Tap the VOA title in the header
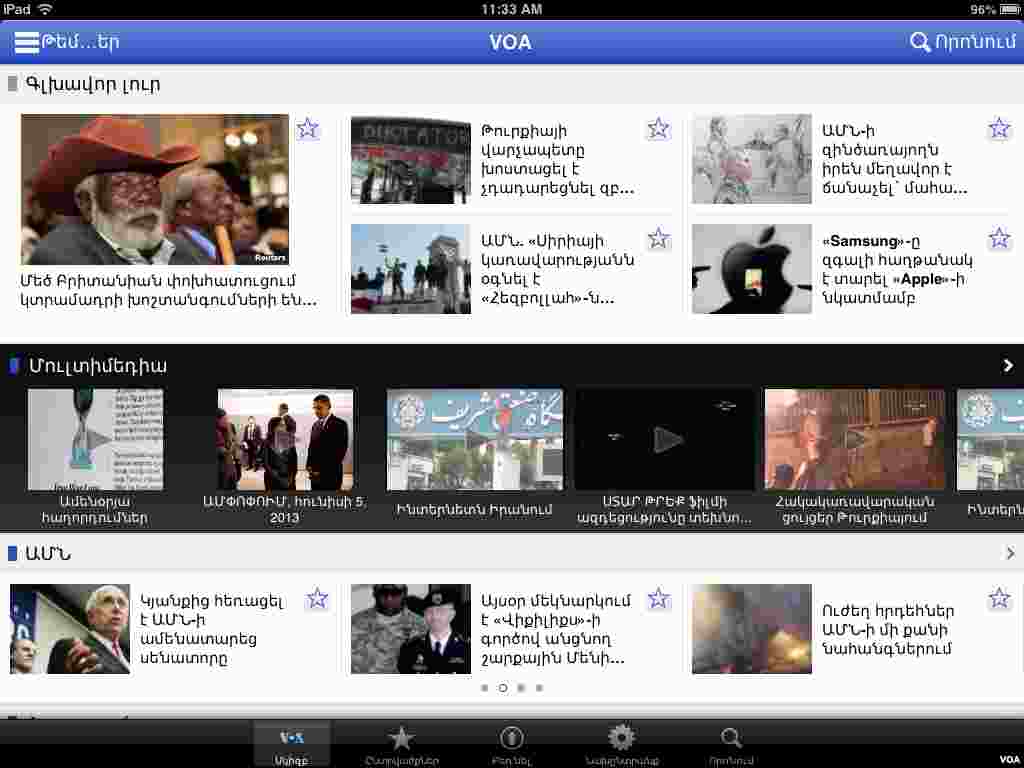This screenshot has width=1024, height=768. 511,42
